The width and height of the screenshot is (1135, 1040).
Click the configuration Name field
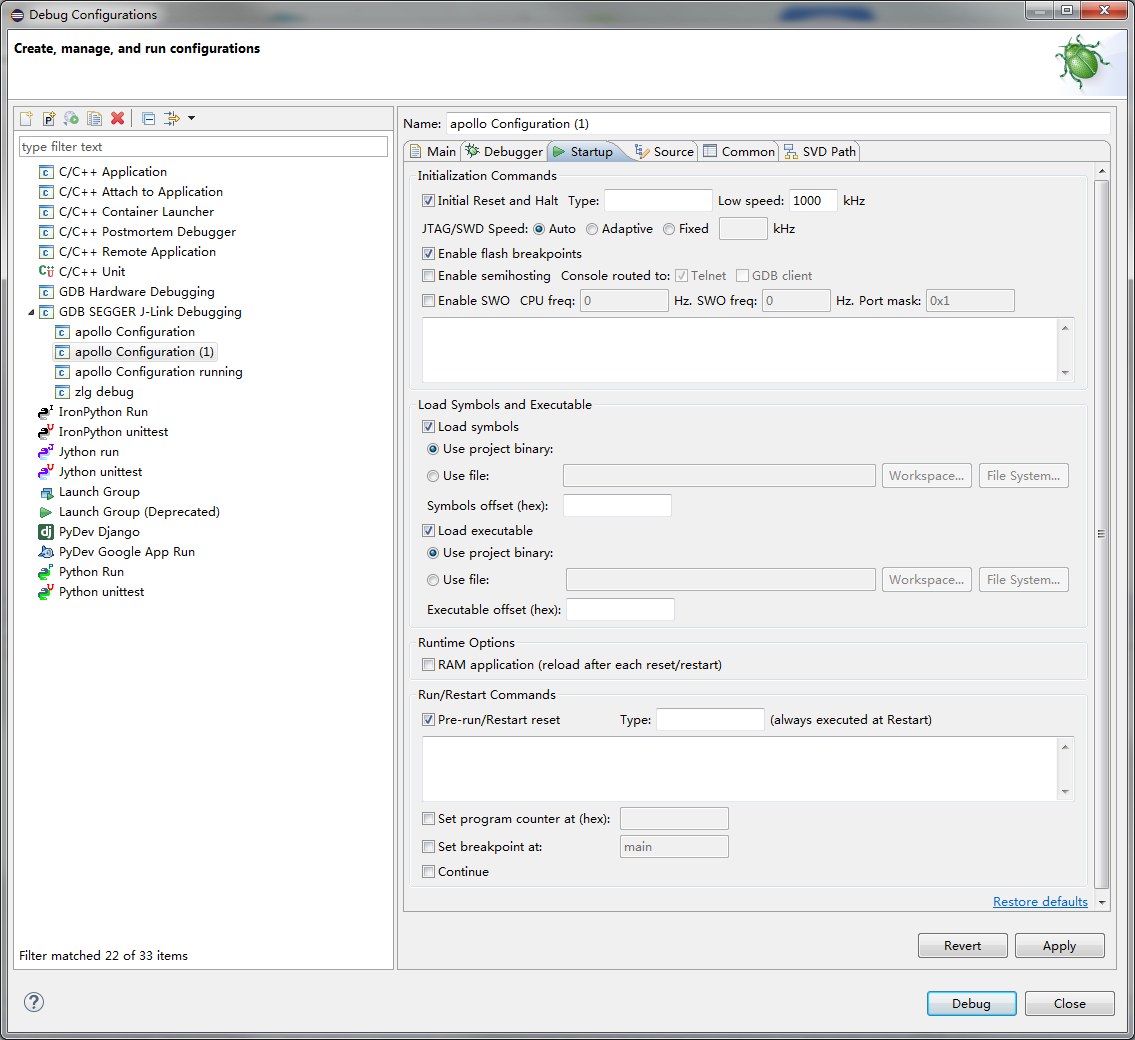point(778,124)
